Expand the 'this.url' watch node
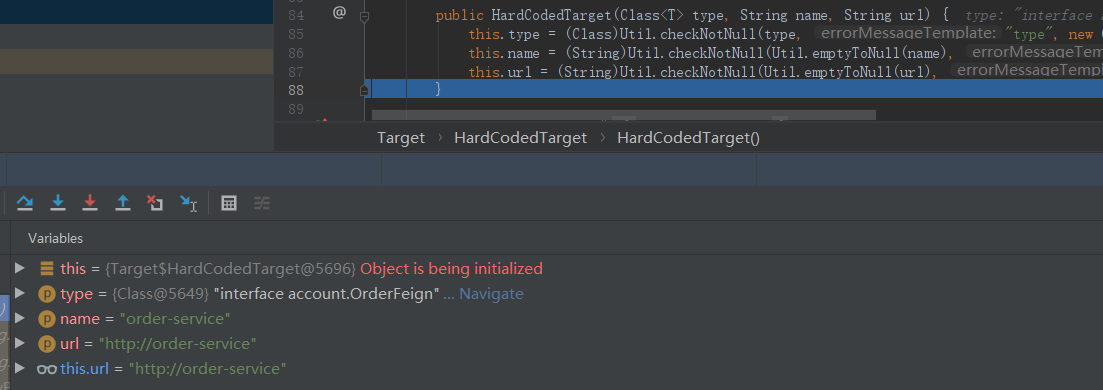 [x=20, y=368]
